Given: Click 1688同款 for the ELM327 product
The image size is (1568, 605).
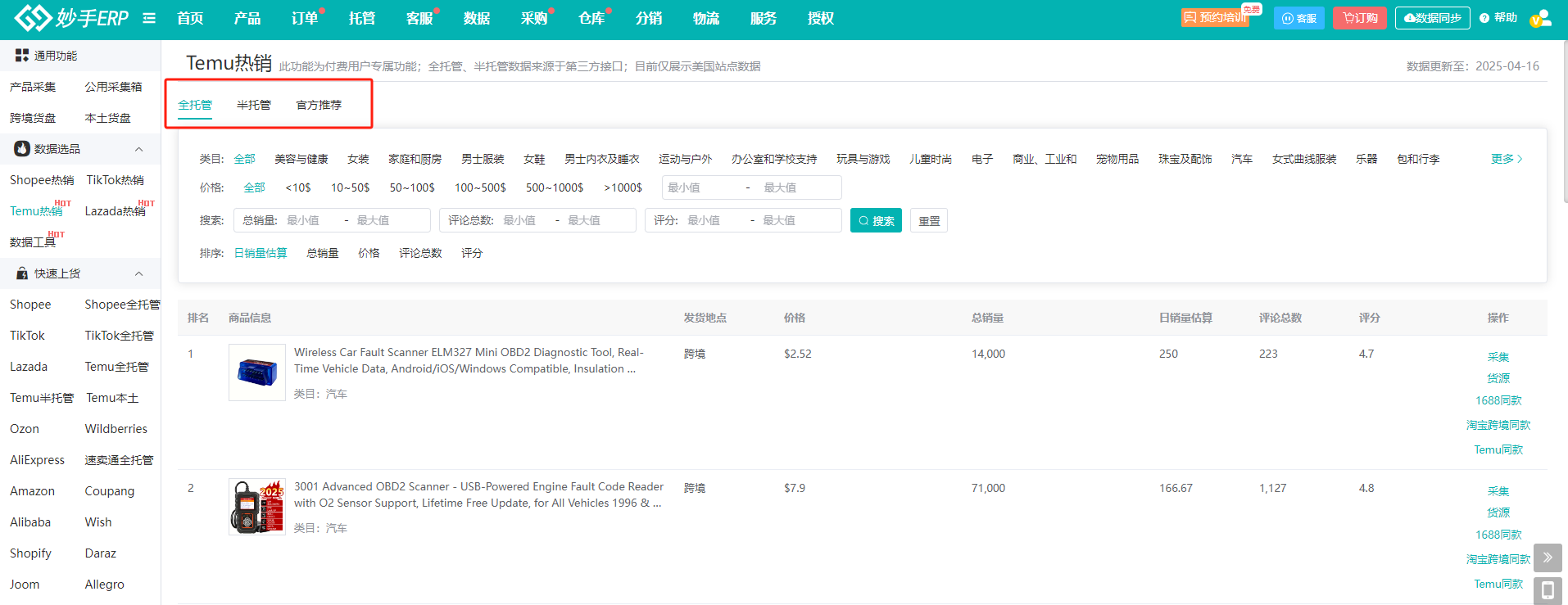Looking at the screenshot, I should pos(1498,400).
